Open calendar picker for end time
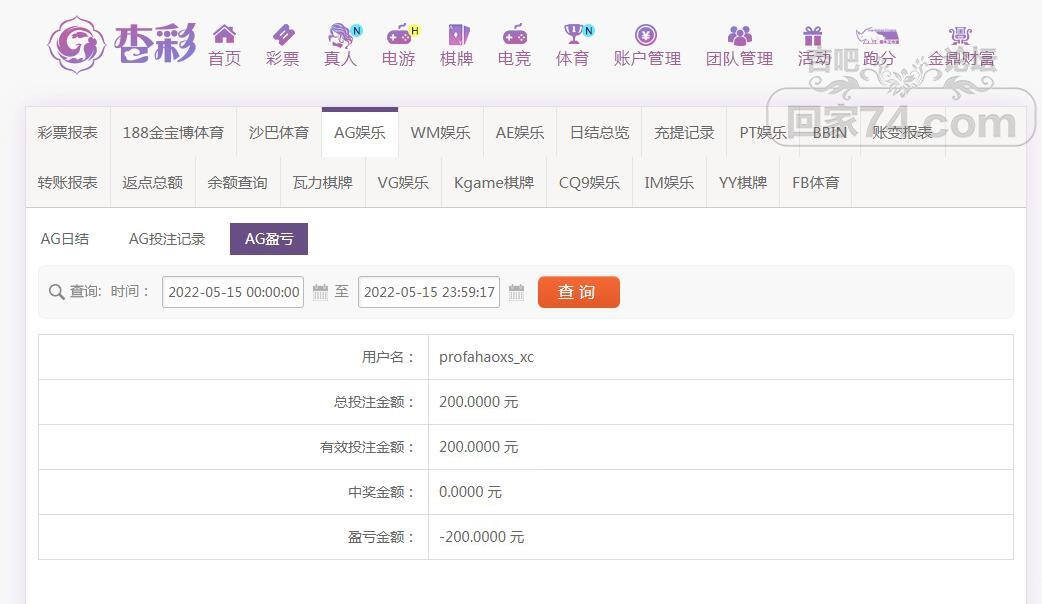Viewport: 1042px width, 604px height. click(x=516, y=292)
